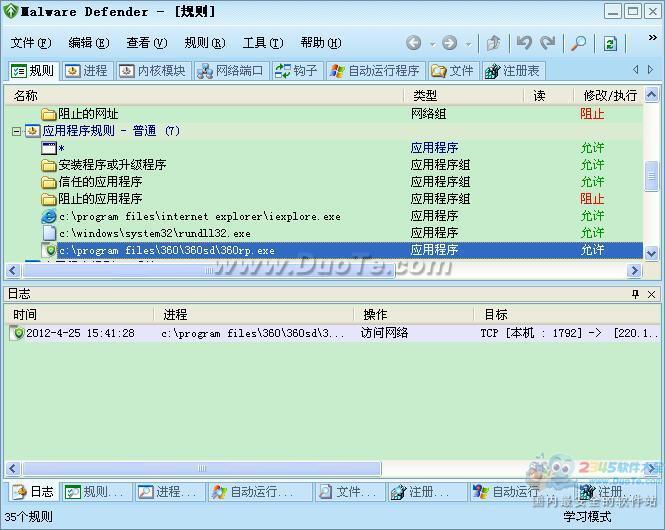This screenshot has width=665, height=530.
Task: Switch to the 注册表 top tab
Action: coord(512,71)
